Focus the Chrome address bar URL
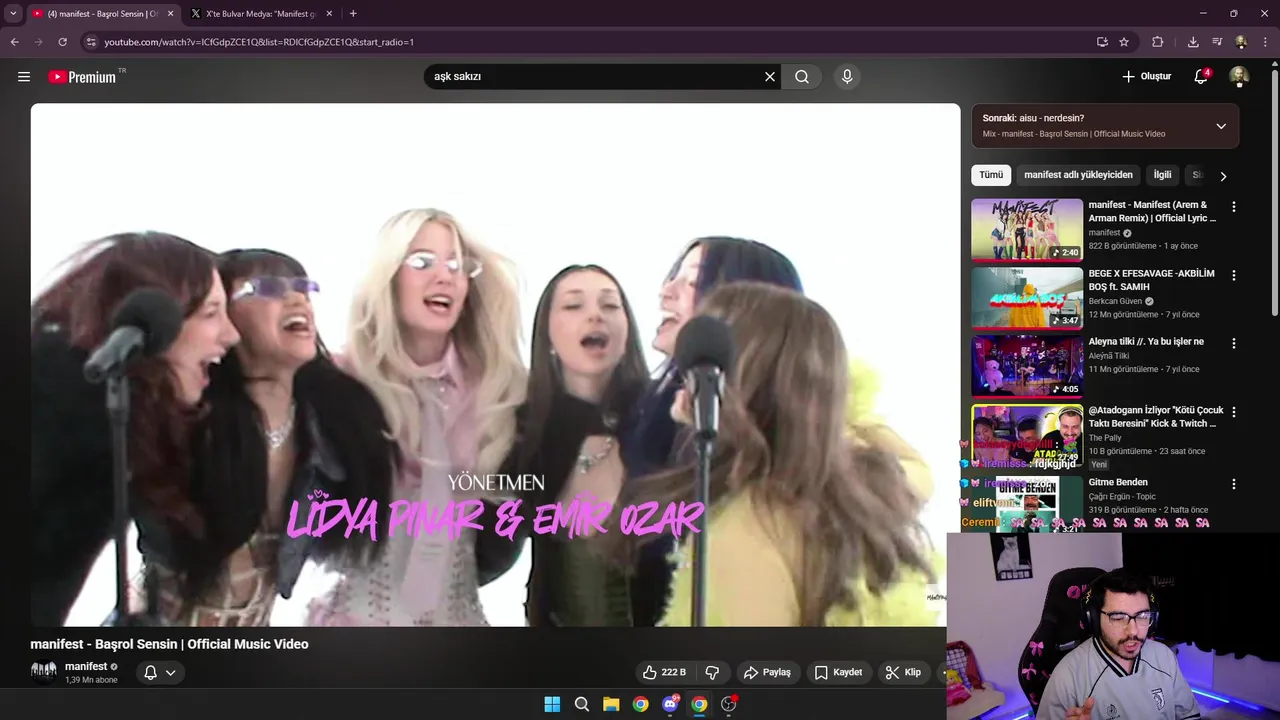 click(258, 42)
